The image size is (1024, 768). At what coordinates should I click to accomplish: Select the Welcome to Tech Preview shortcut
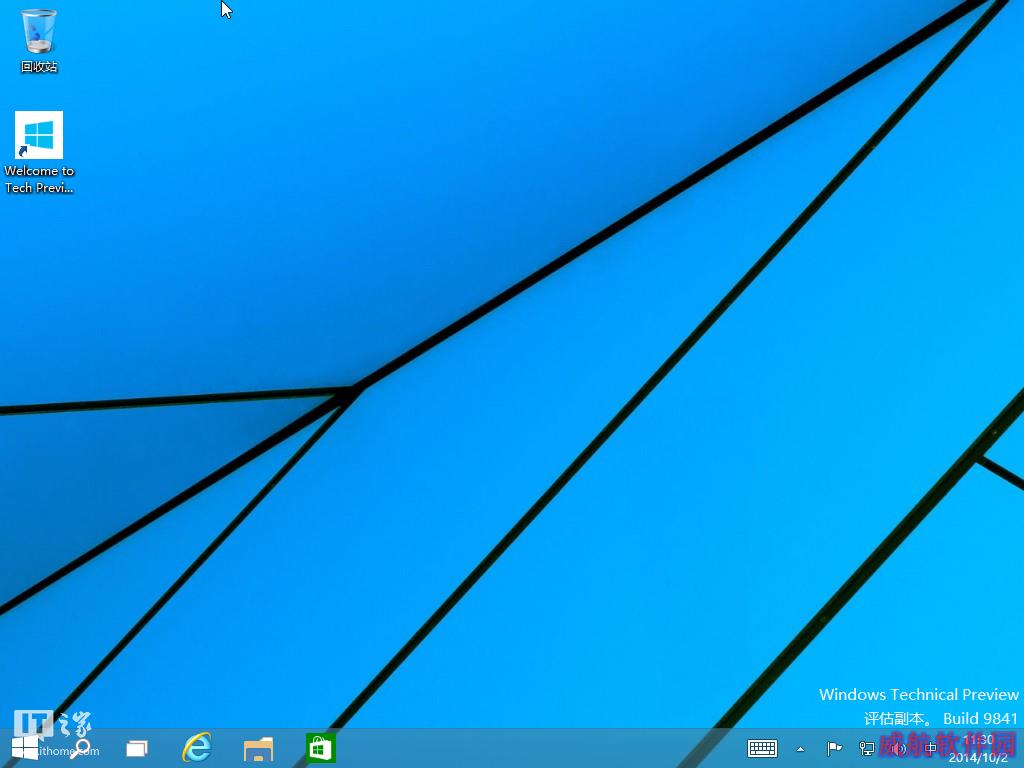tap(39, 153)
